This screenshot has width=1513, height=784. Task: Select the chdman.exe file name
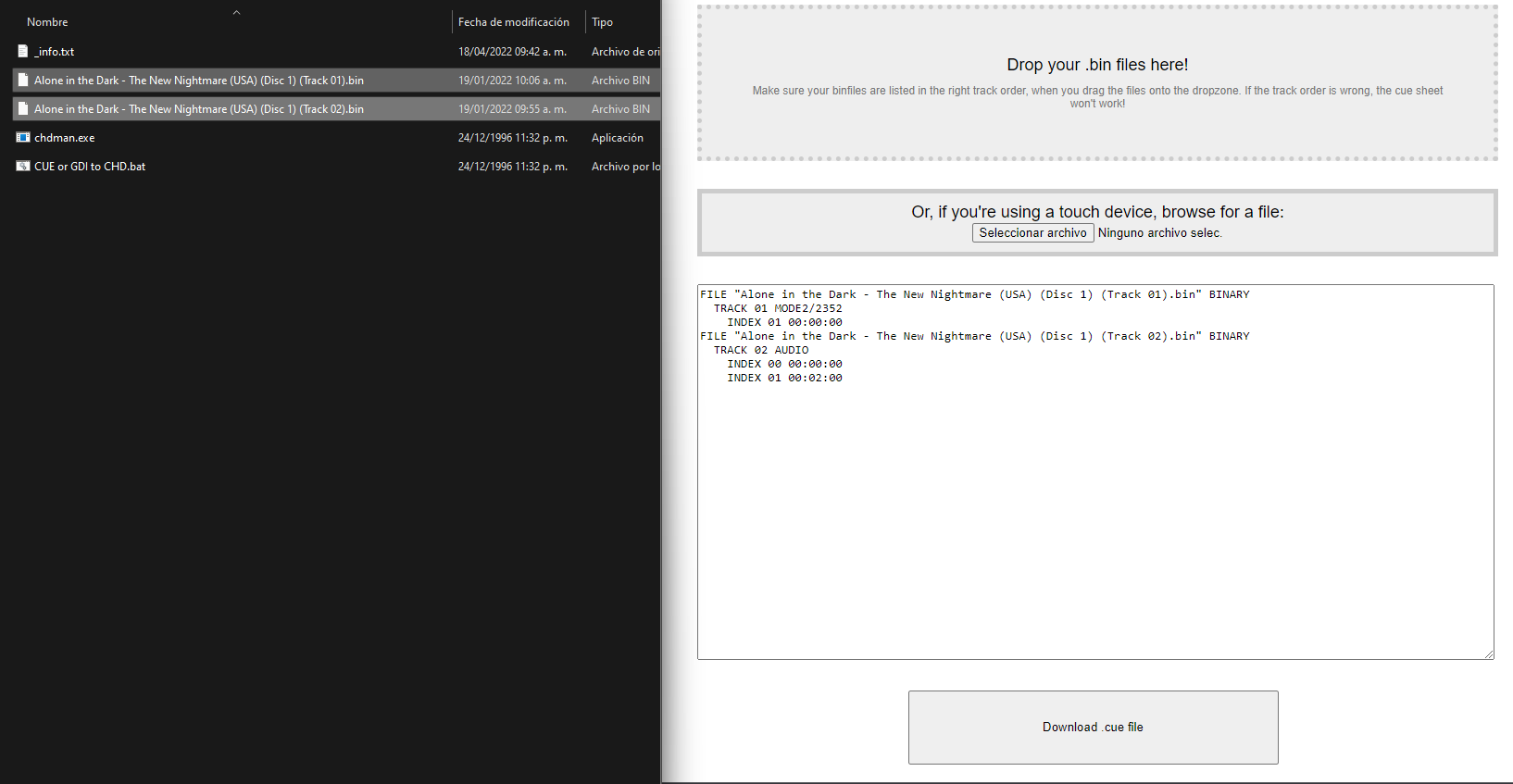pos(65,138)
